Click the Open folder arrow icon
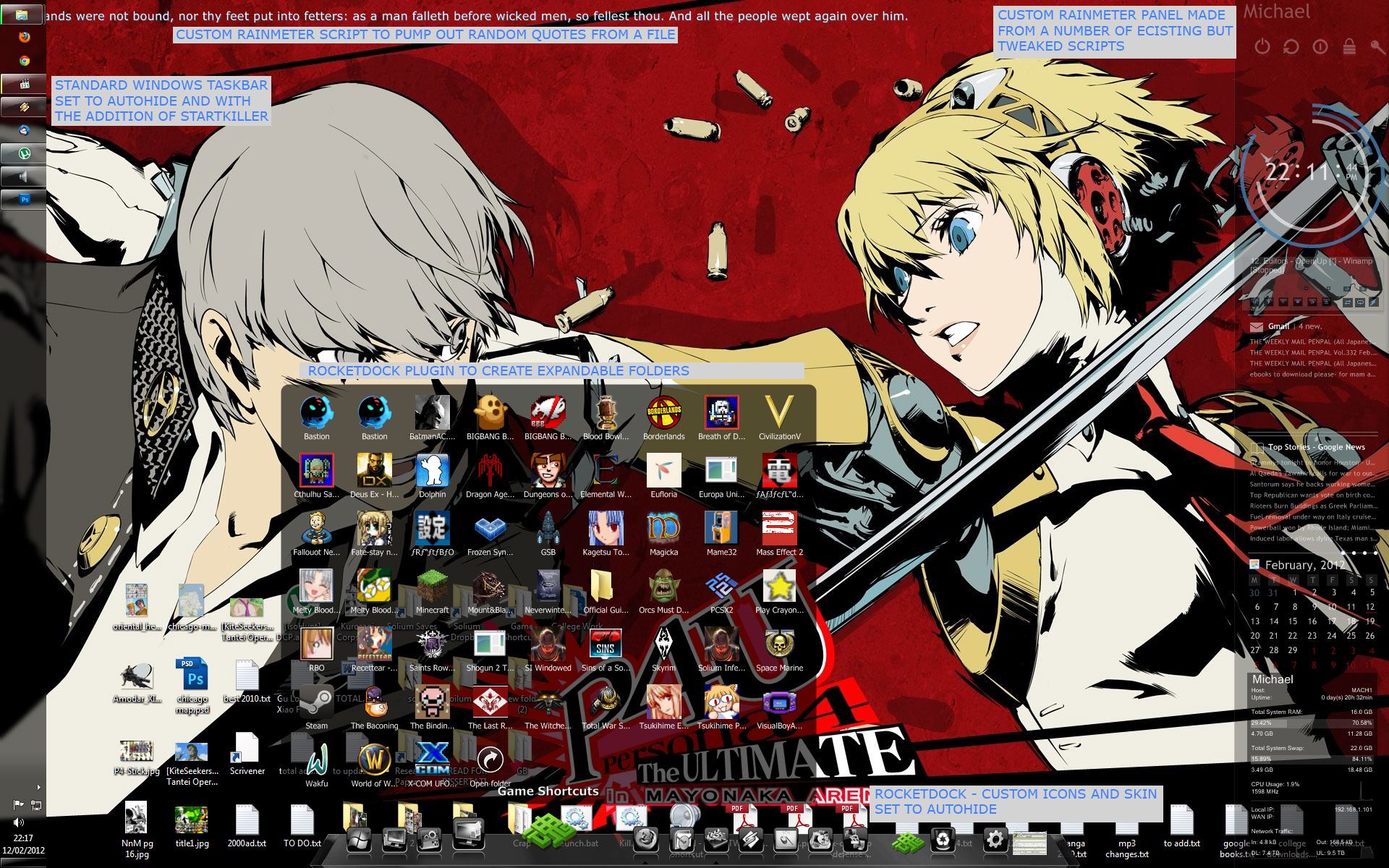1389x868 pixels. coord(490,765)
